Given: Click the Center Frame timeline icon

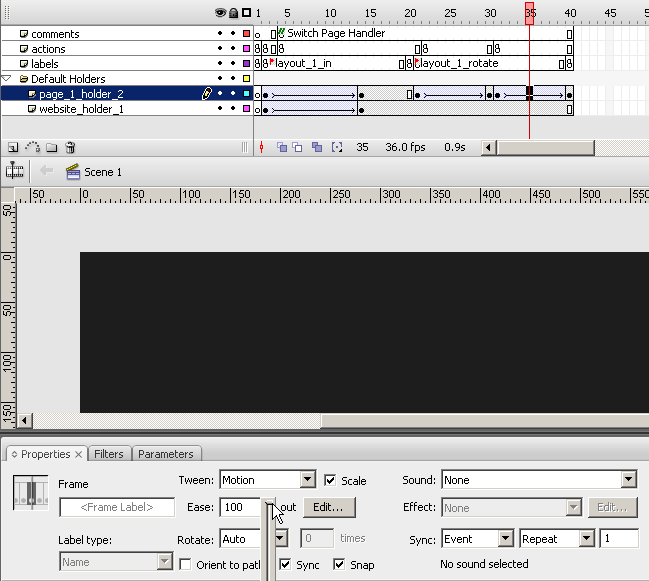Looking at the screenshot, I should pyautogui.click(x=262, y=147).
